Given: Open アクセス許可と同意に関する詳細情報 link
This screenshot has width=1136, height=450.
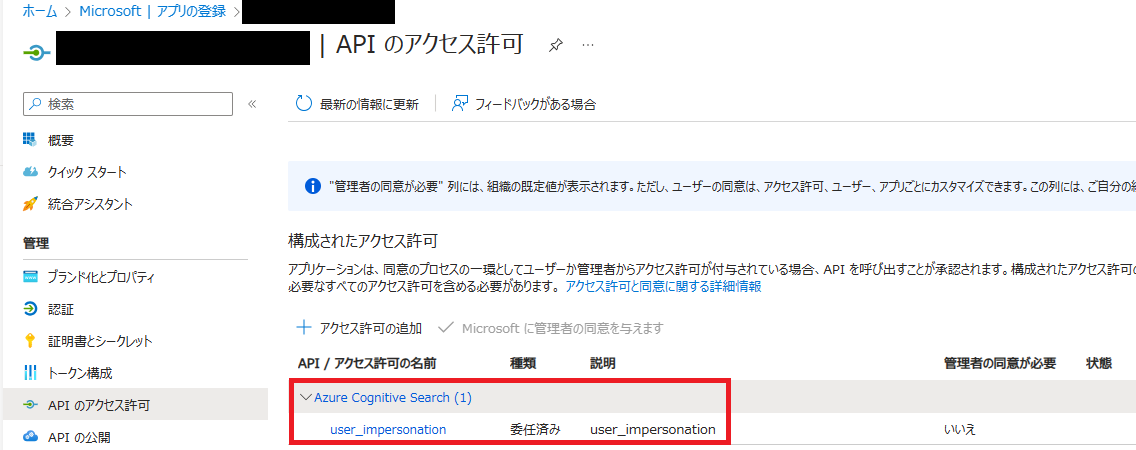Looking at the screenshot, I should (x=663, y=287).
